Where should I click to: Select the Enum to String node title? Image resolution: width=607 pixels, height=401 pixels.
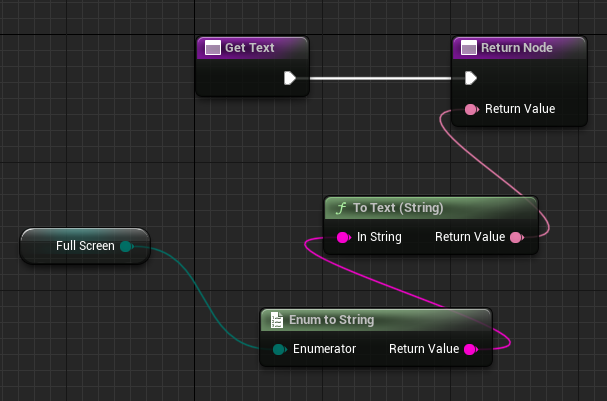pos(331,320)
